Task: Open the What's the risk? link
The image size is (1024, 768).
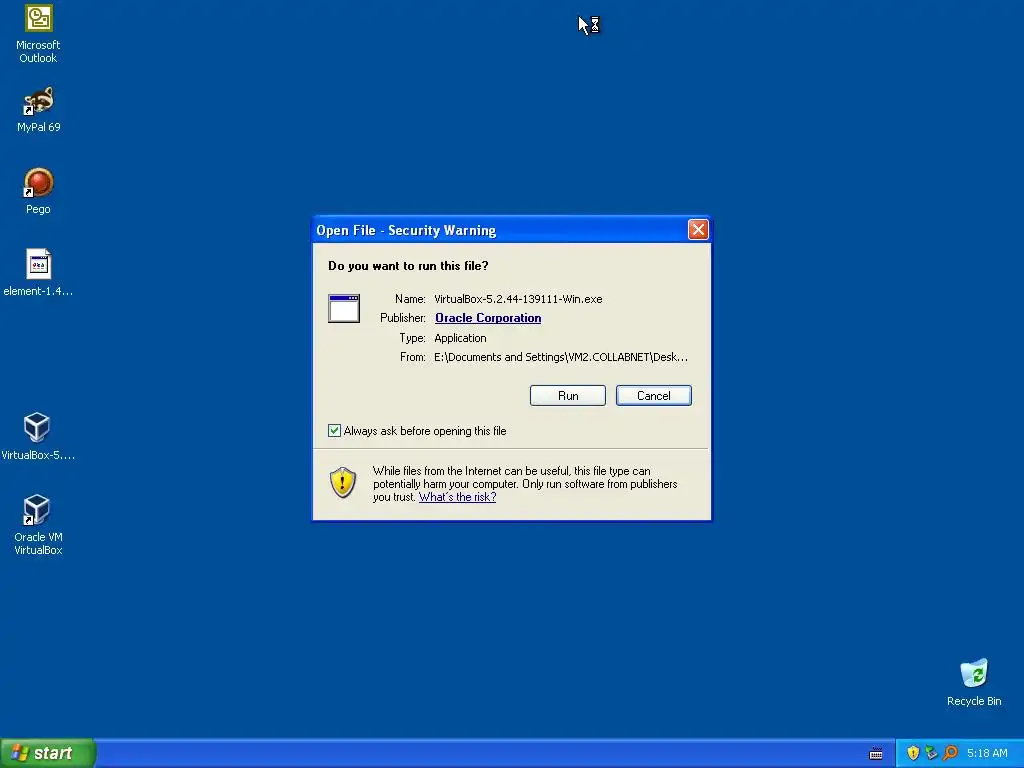Action: [457, 497]
